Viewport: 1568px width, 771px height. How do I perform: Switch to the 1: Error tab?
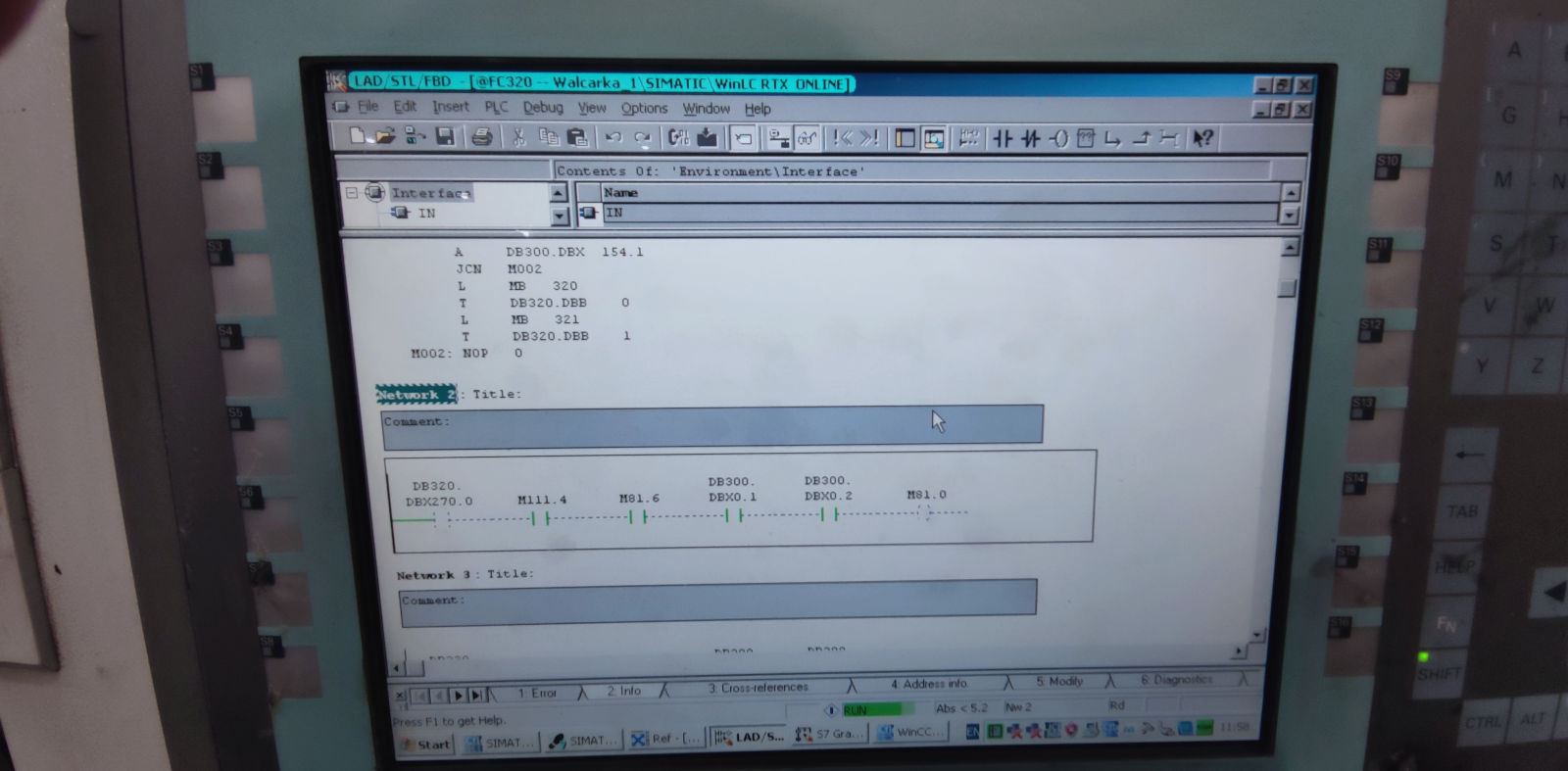tap(537, 694)
